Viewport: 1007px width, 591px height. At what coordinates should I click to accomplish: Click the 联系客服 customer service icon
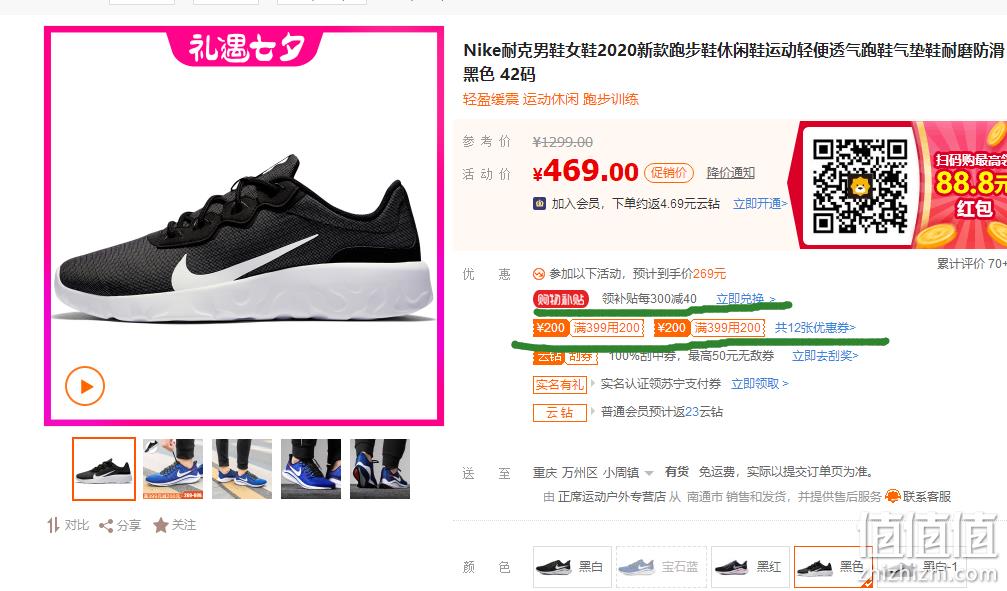click(893, 497)
